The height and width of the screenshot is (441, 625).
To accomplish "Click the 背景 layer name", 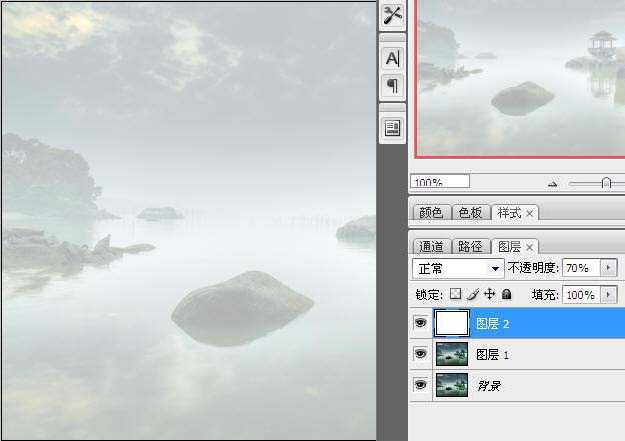I will point(489,386).
